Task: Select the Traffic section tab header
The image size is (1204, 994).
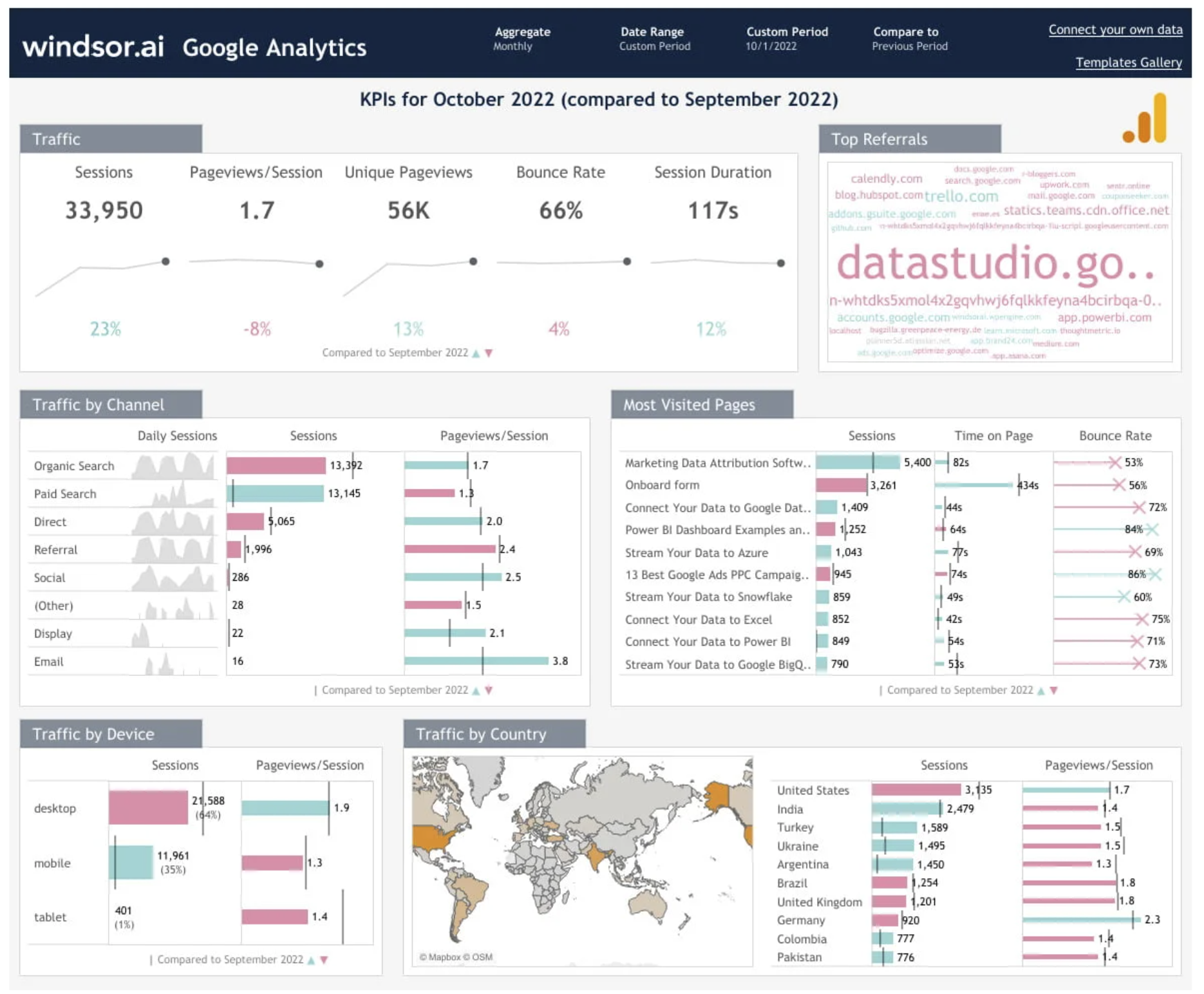Action: (111, 139)
